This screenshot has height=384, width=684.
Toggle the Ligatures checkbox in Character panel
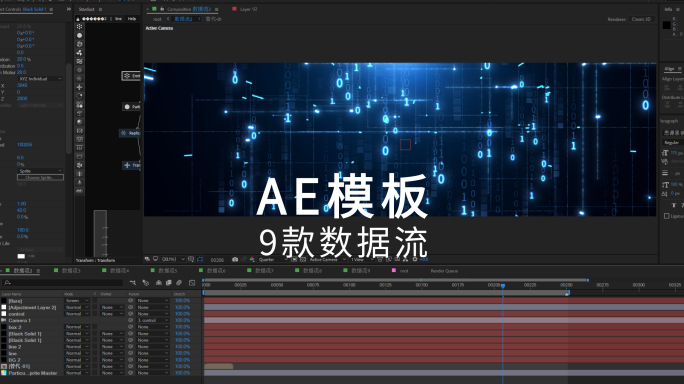pyautogui.click(x=666, y=216)
